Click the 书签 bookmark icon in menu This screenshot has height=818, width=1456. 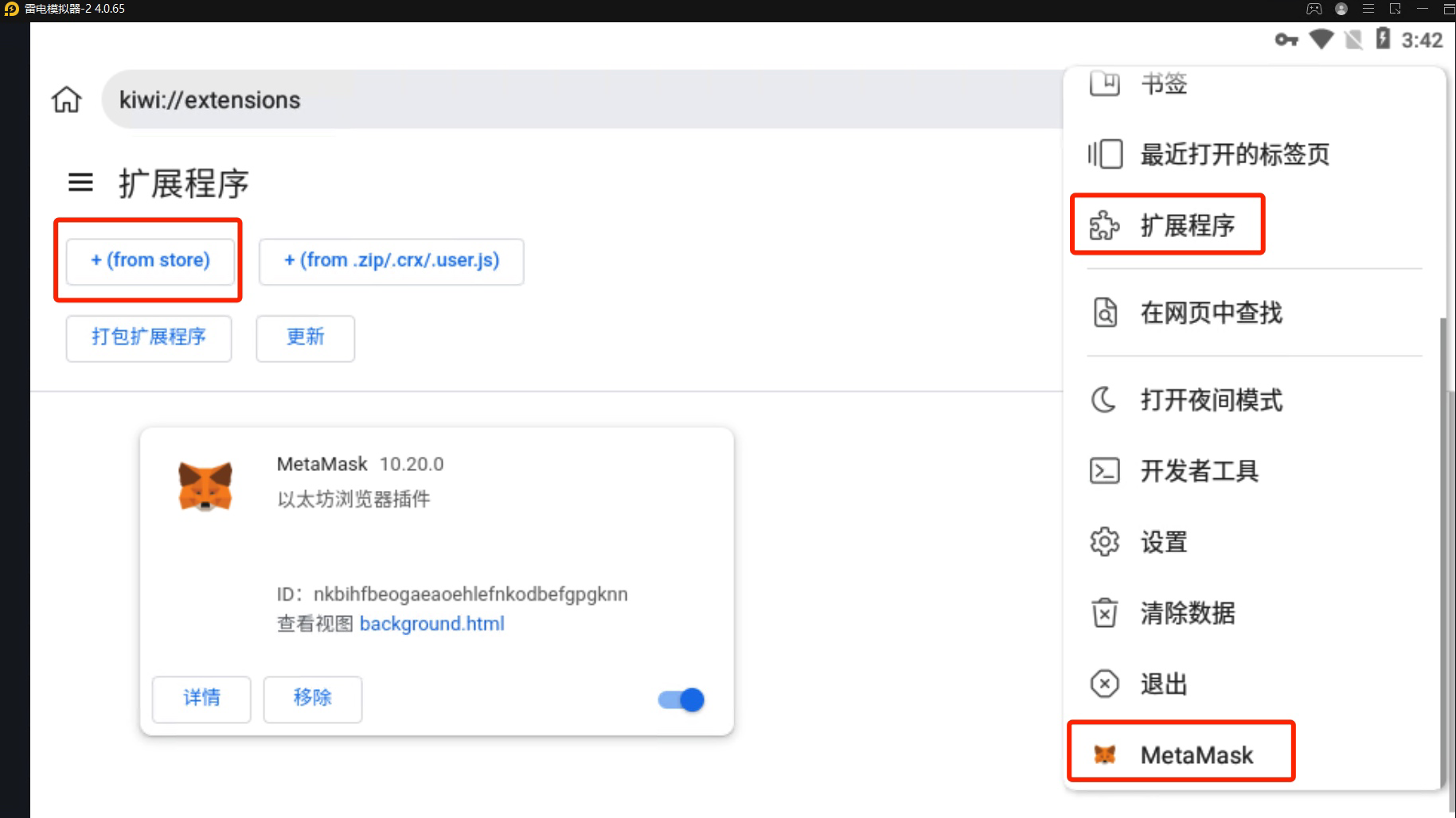click(1105, 83)
